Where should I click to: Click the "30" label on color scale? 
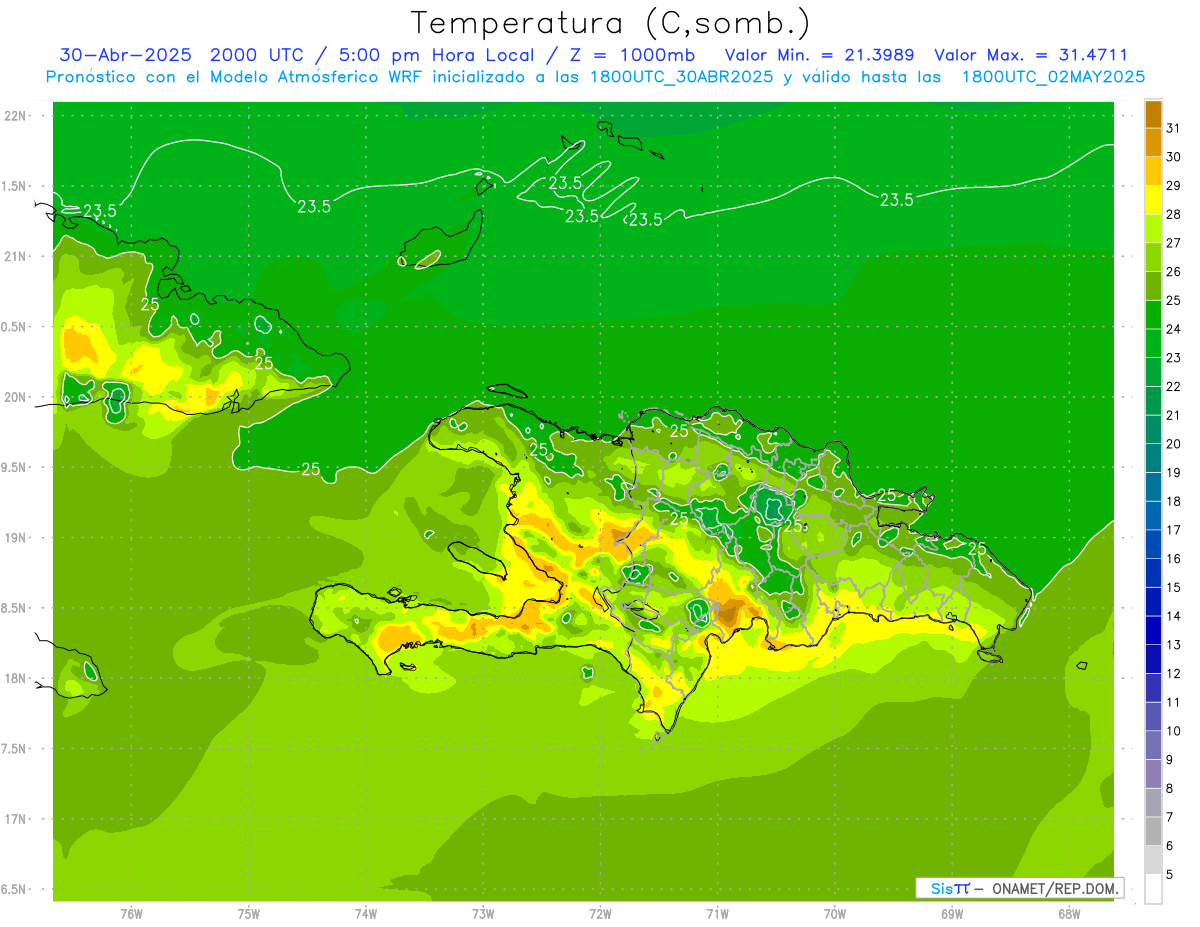pyautogui.click(x=1174, y=157)
